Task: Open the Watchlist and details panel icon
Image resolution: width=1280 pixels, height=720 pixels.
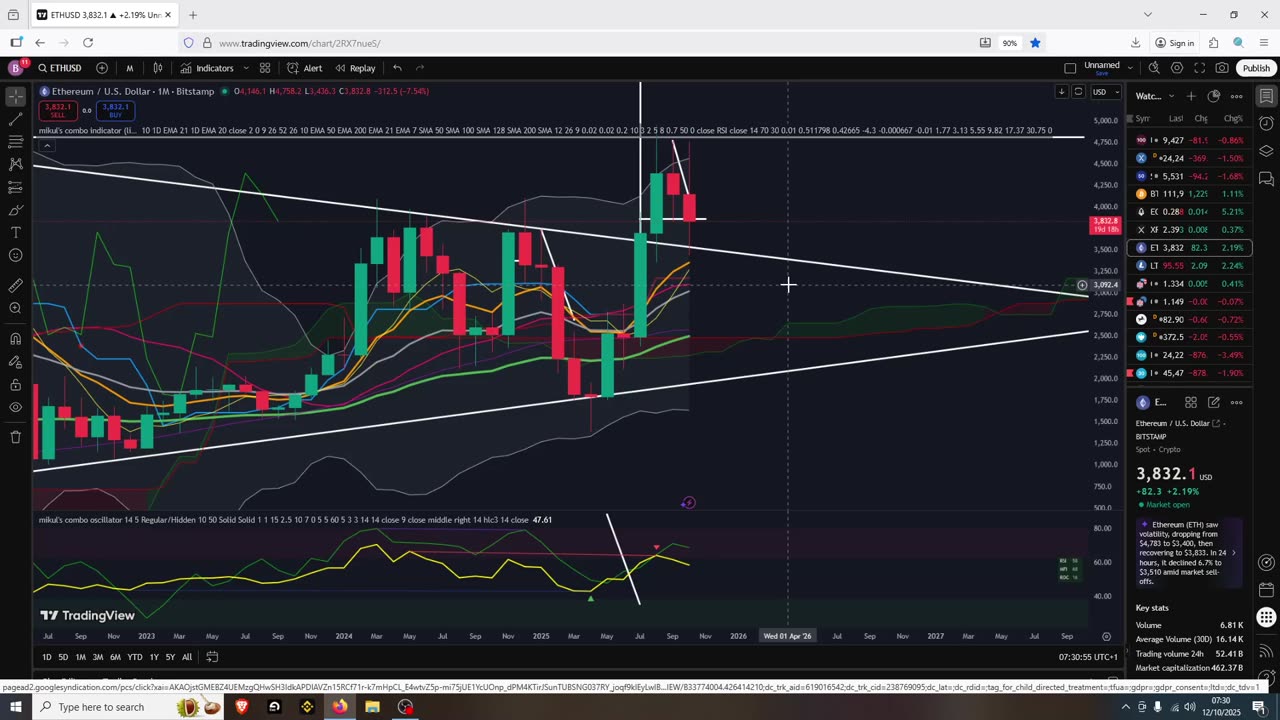Action: (1266, 96)
